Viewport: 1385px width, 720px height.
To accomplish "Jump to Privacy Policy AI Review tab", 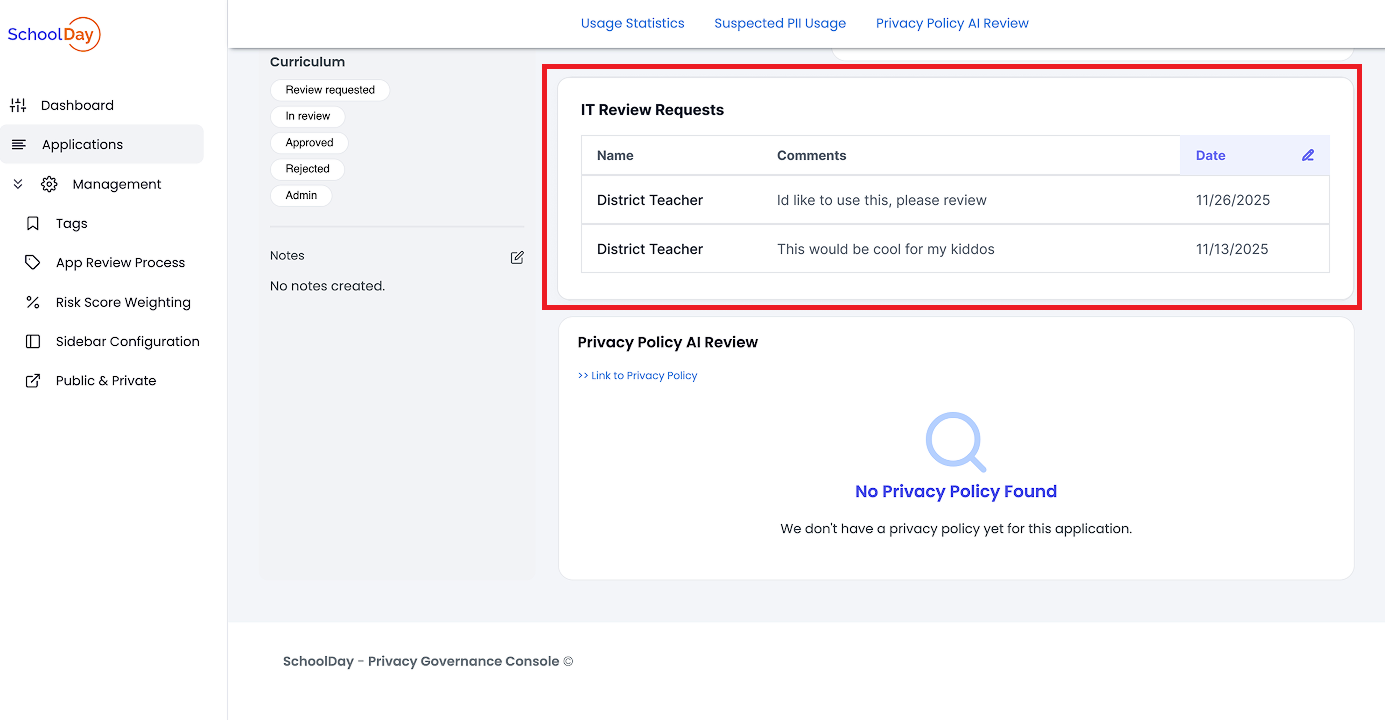I will pos(952,23).
